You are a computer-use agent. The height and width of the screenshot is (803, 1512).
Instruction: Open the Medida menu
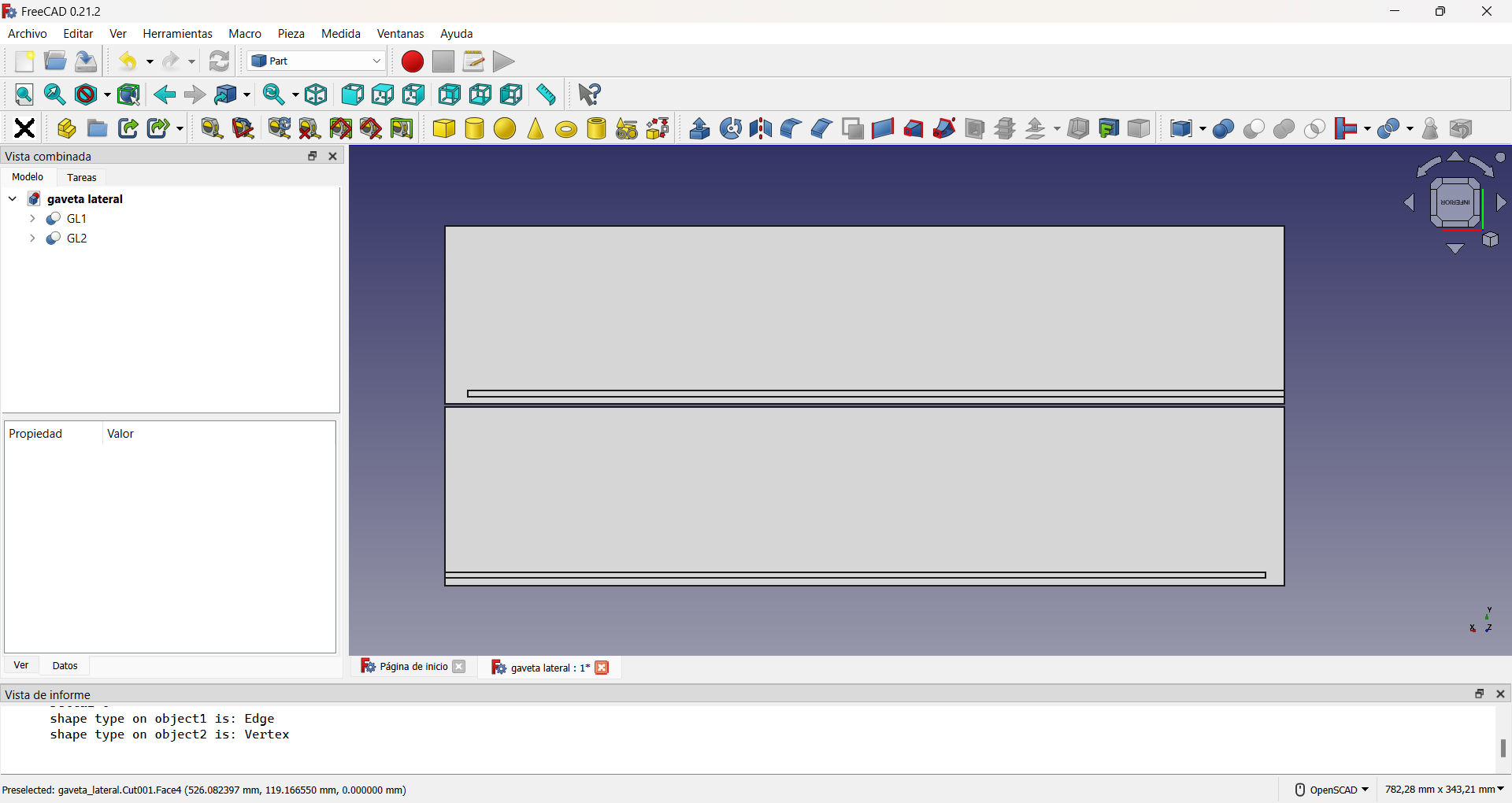click(341, 34)
